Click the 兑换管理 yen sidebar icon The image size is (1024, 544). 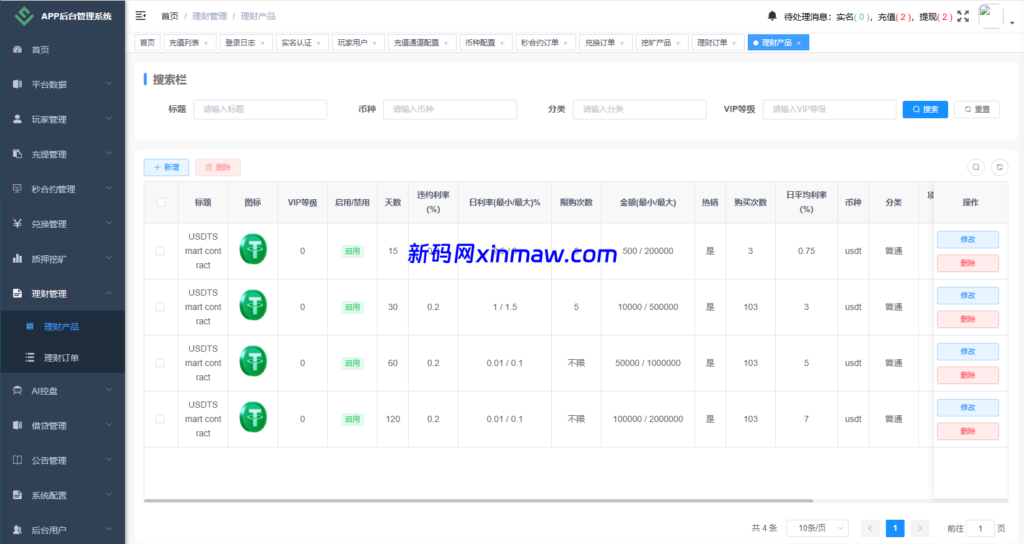(18, 223)
